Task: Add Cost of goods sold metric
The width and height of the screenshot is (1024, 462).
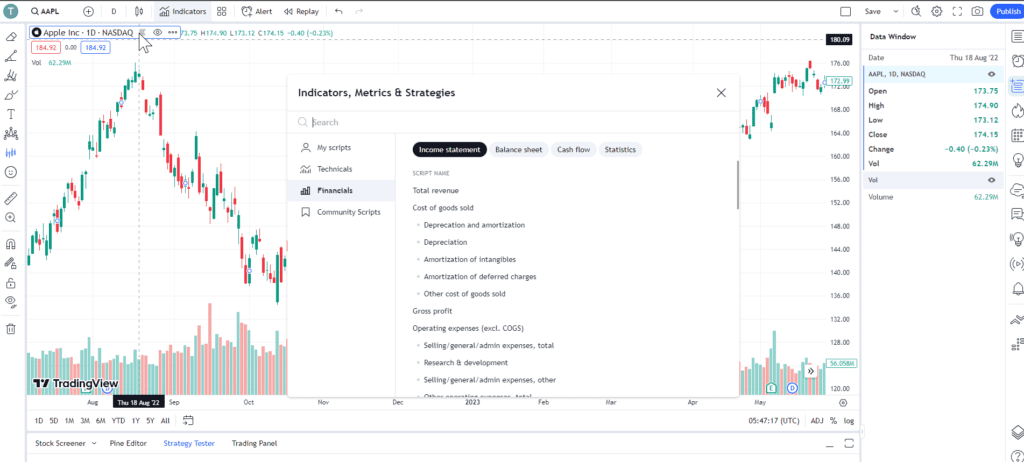Action: (443, 208)
